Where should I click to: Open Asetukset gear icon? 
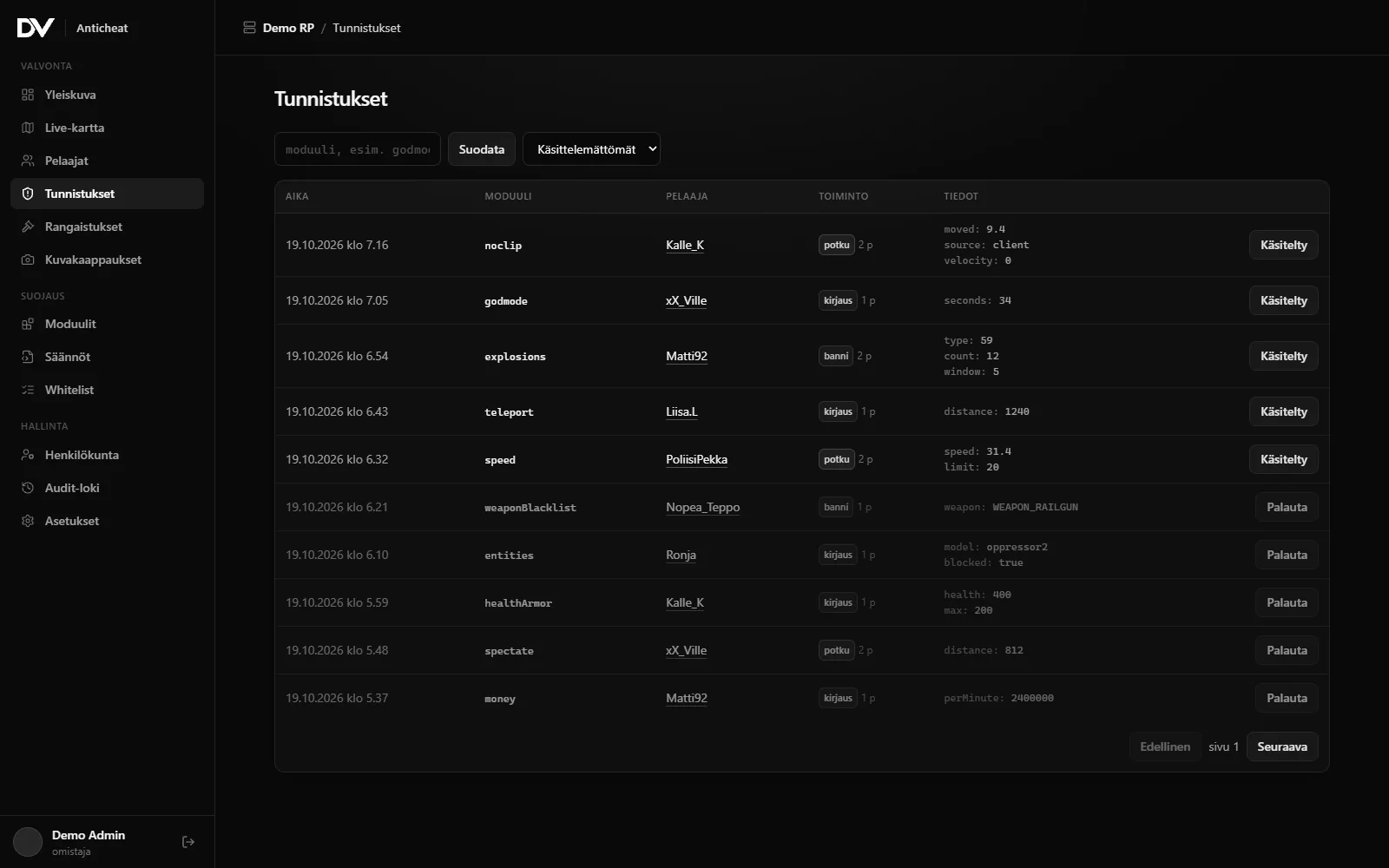pyautogui.click(x=28, y=521)
